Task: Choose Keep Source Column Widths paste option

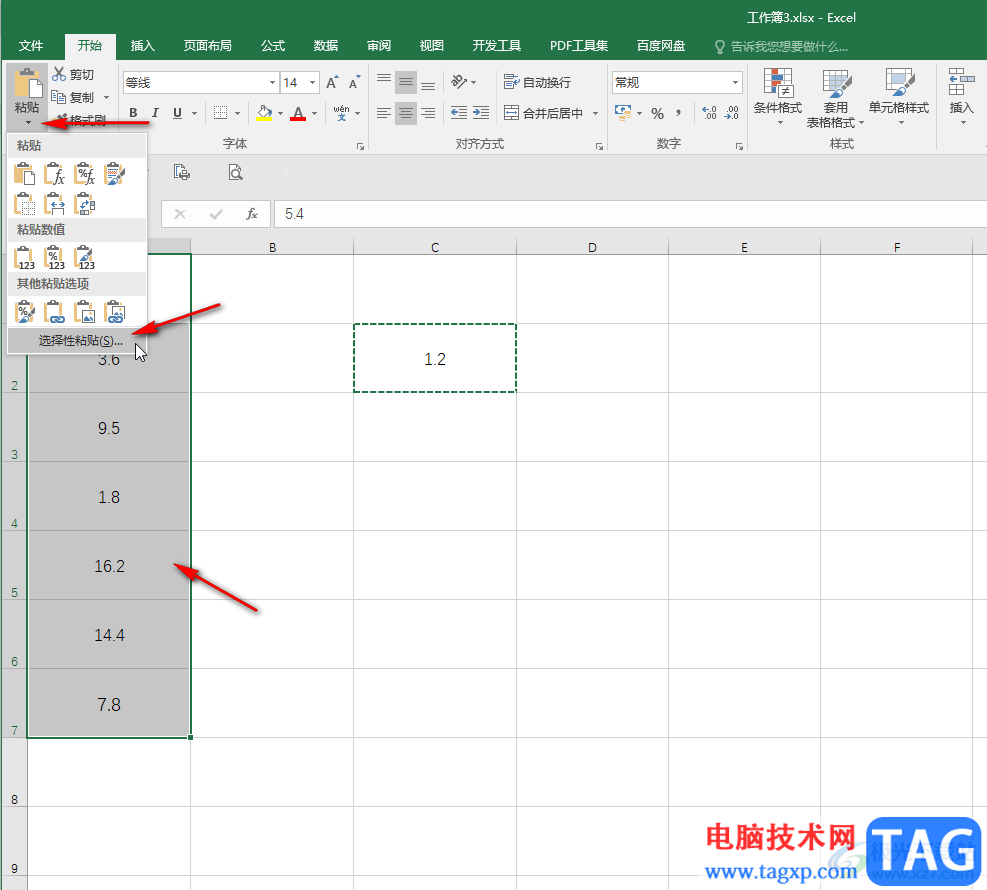Action: tap(55, 205)
